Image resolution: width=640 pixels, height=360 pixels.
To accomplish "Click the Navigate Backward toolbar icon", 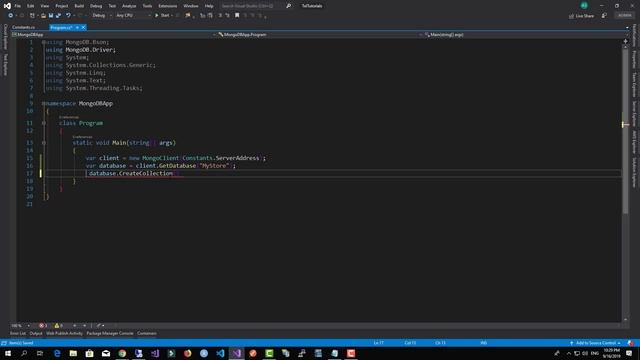I will pyautogui.click(x=11, y=16).
